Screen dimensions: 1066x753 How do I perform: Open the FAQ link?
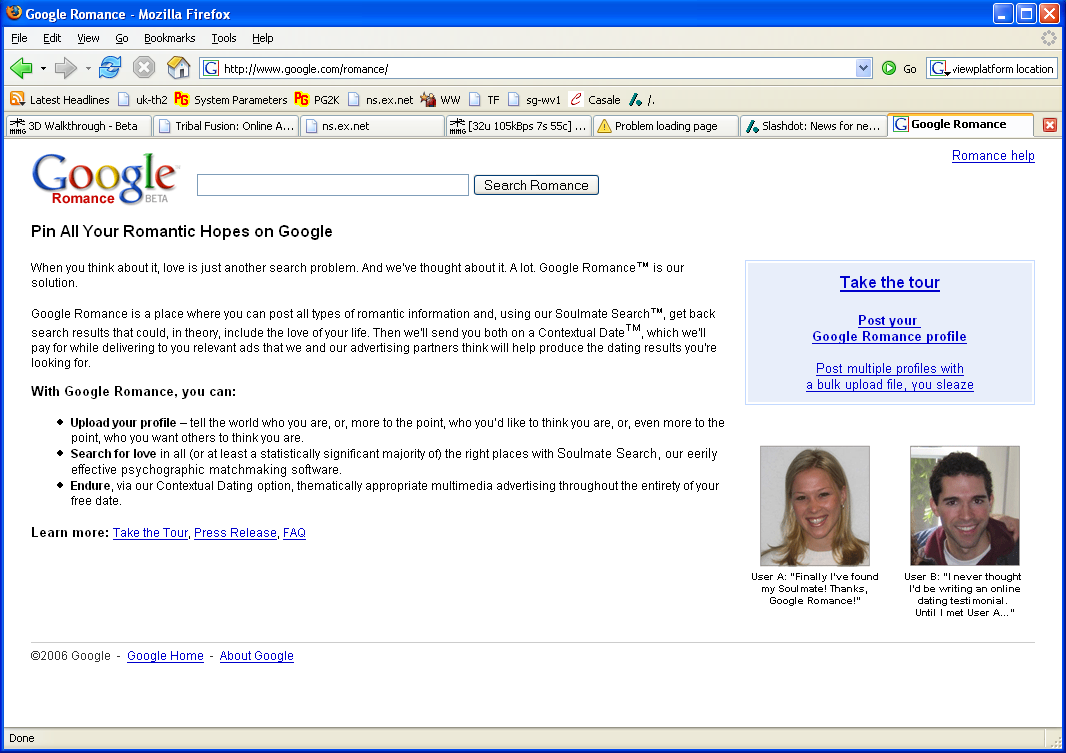pos(294,533)
